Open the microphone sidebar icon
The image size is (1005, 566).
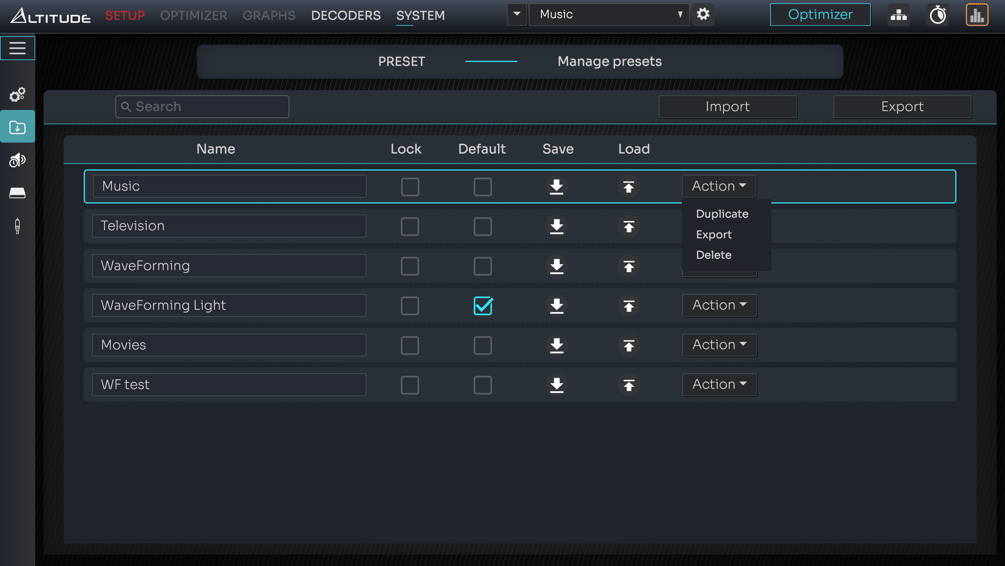17,226
